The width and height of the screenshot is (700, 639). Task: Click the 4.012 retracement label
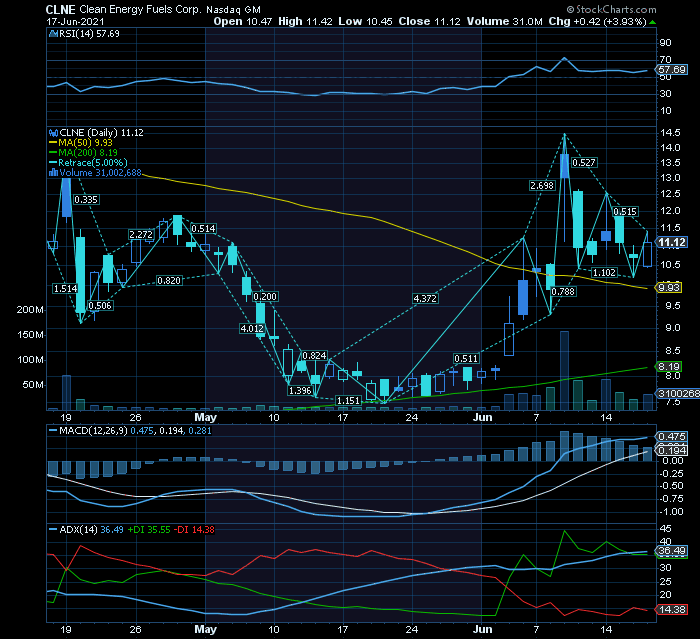[252, 329]
